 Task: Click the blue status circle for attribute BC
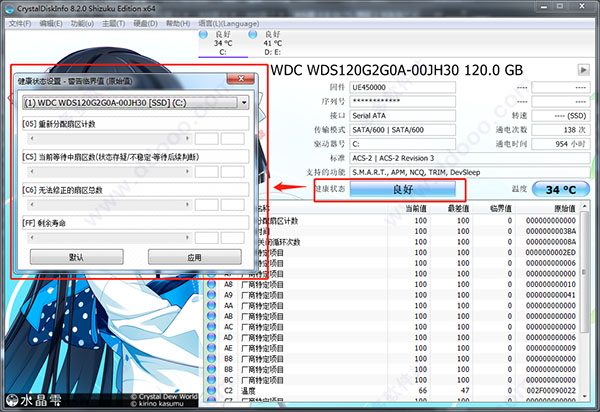tap(211, 380)
